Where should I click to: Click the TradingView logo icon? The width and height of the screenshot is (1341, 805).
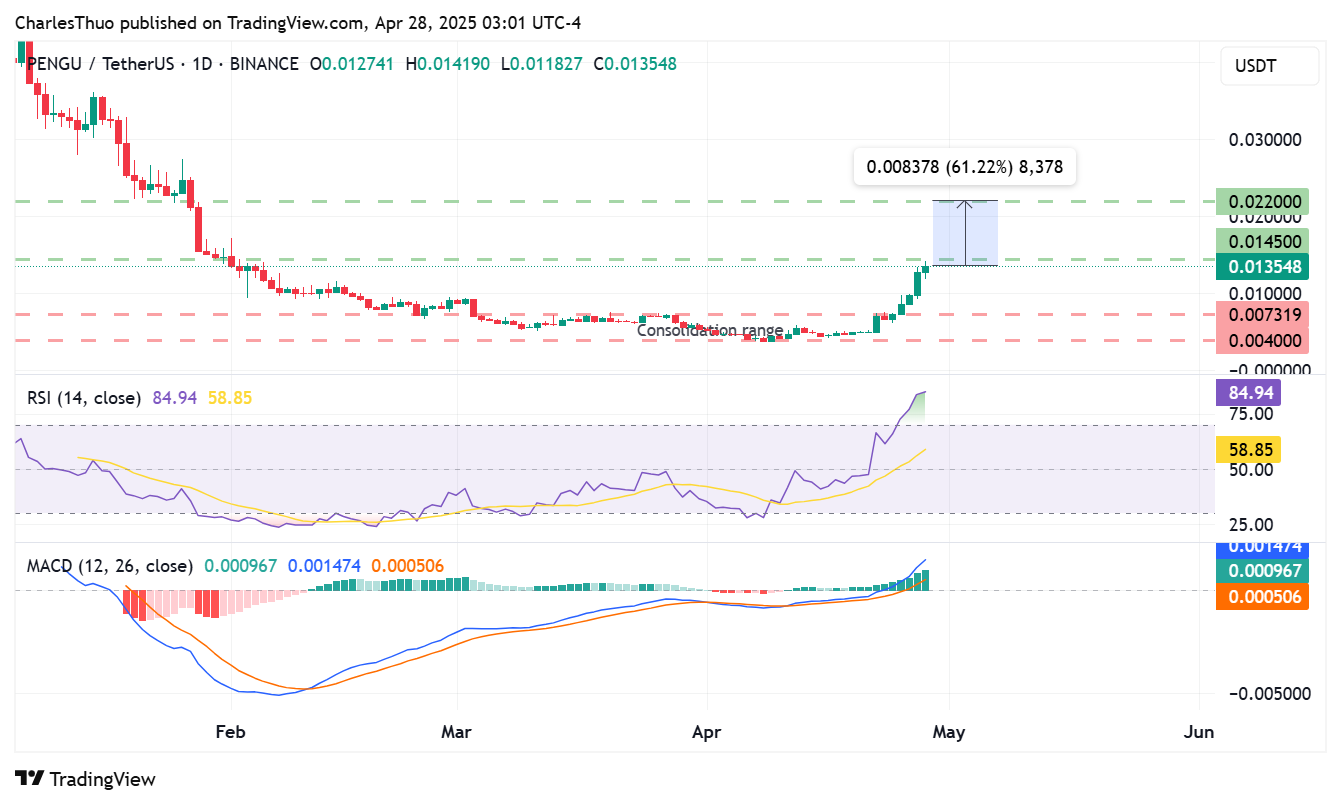click(x=29, y=779)
